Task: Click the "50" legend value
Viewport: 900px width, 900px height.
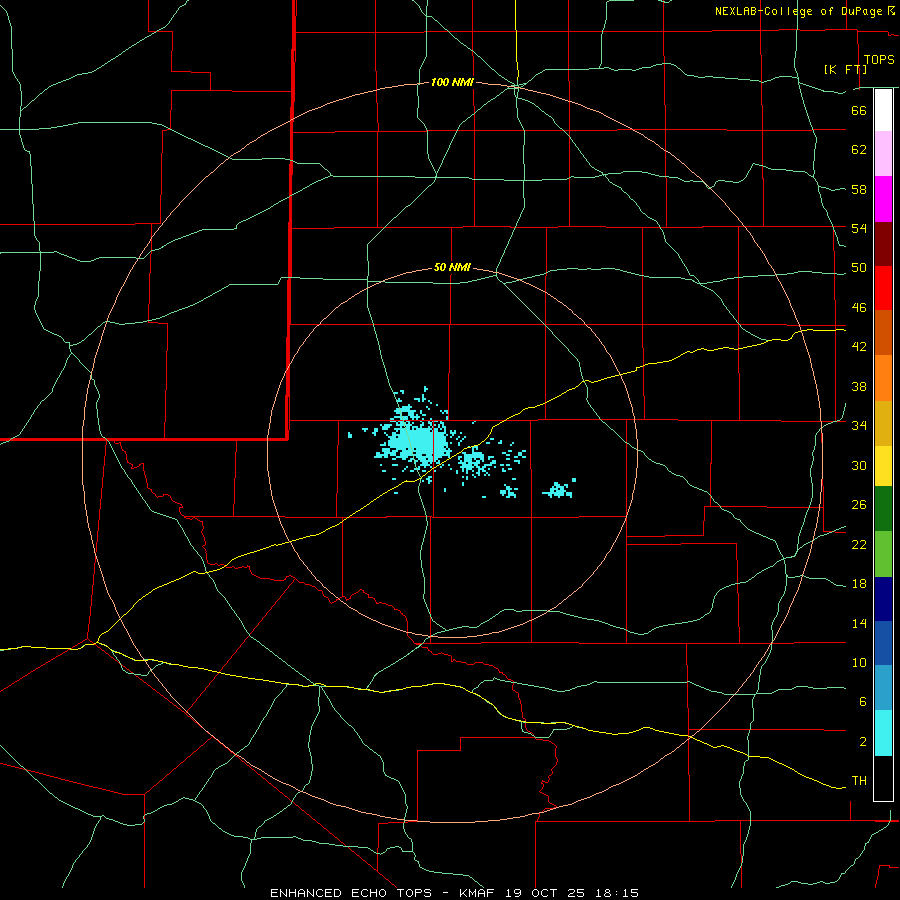Action: coord(859,268)
